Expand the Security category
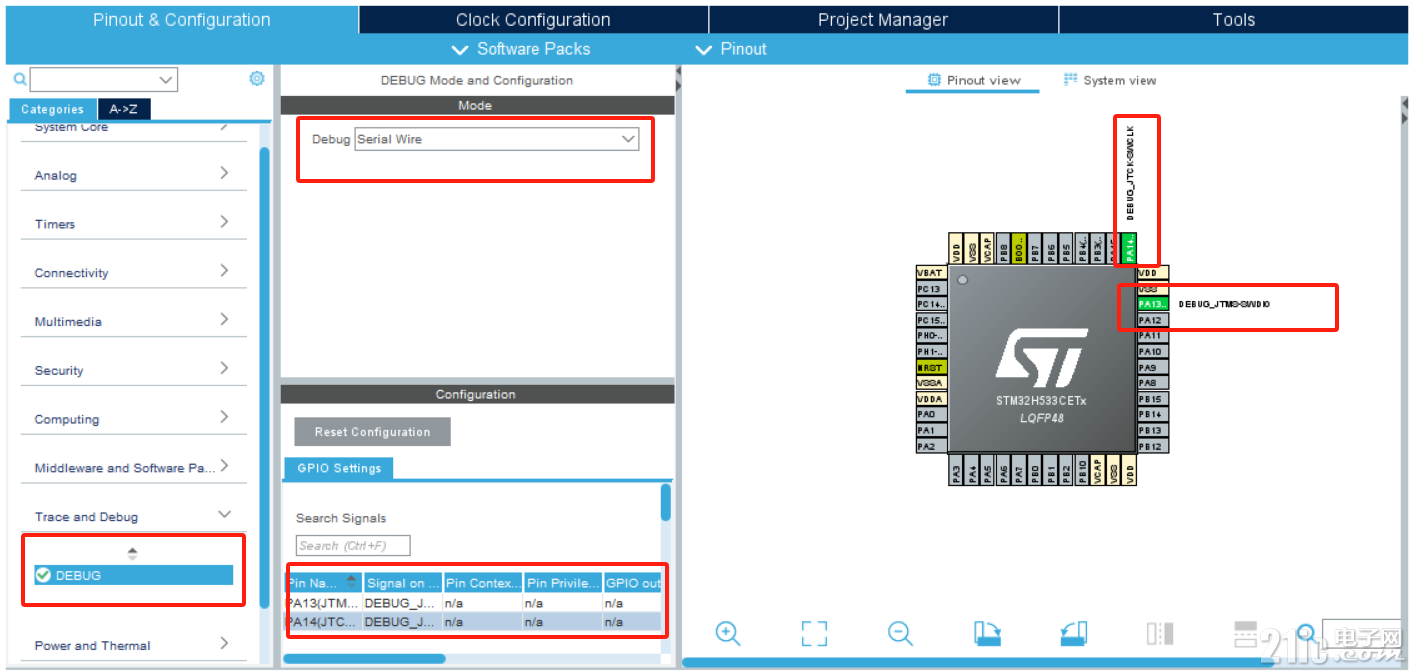This screenshot has height=671, width=1414. click(225, 368)
